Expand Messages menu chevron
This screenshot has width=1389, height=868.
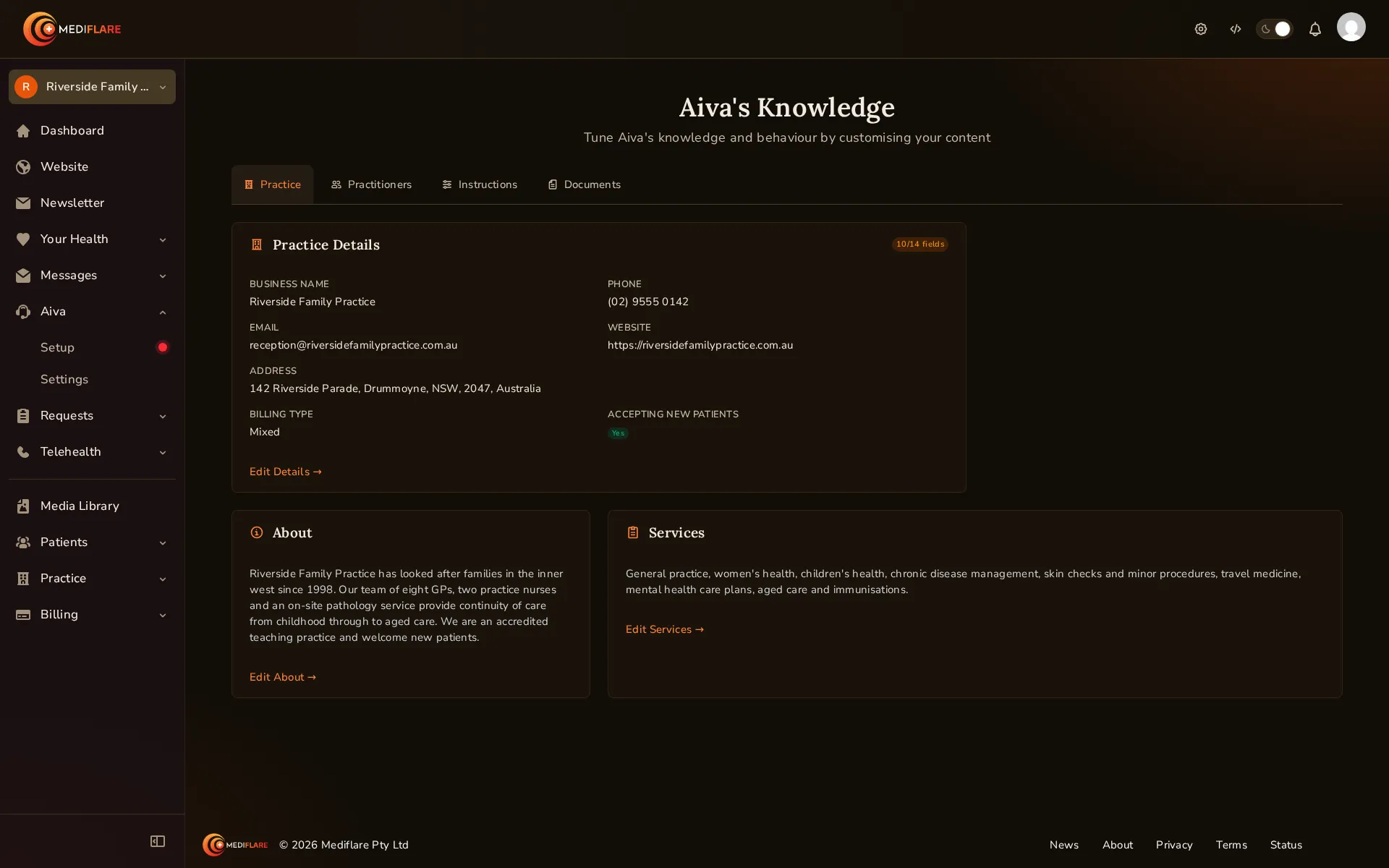tap(163, 276)
